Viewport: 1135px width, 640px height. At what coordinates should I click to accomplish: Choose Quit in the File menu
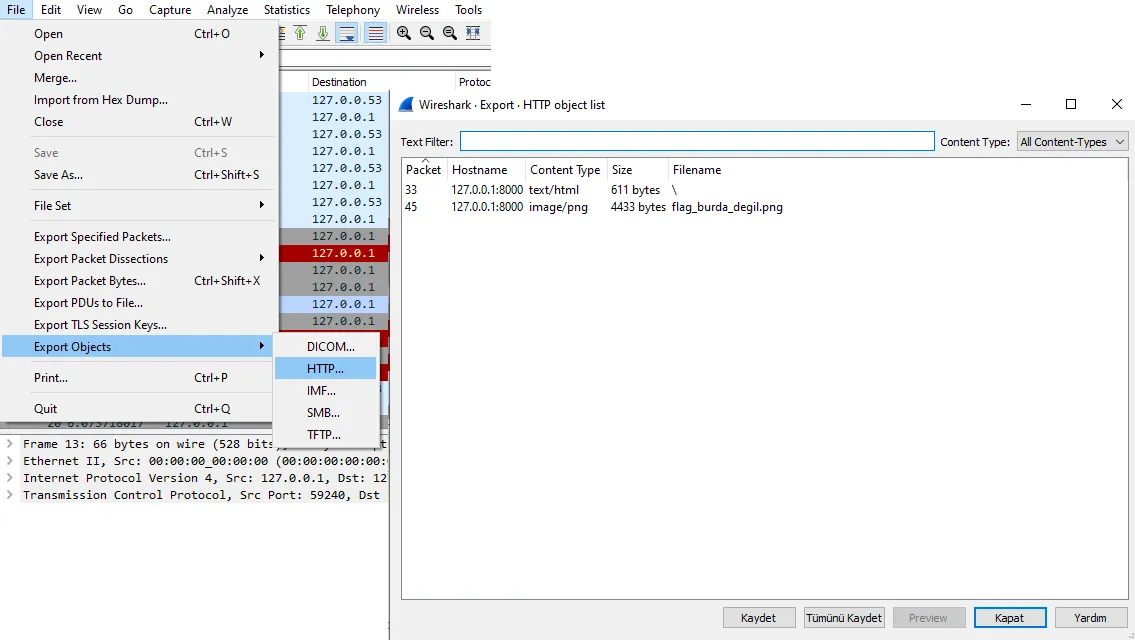139,408
